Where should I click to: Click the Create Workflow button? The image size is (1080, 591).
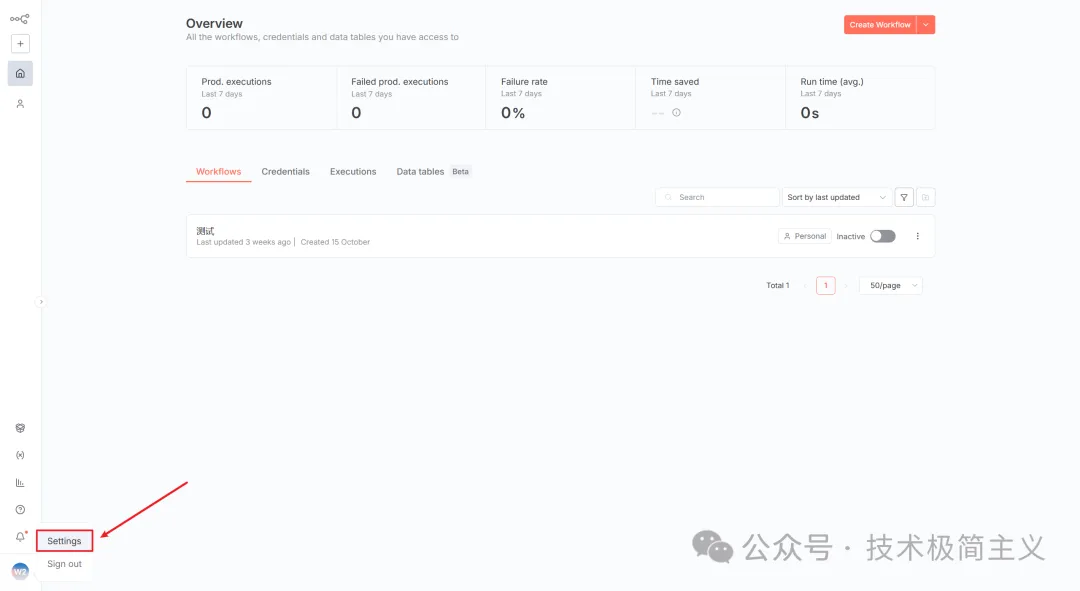tap(880, 25)
